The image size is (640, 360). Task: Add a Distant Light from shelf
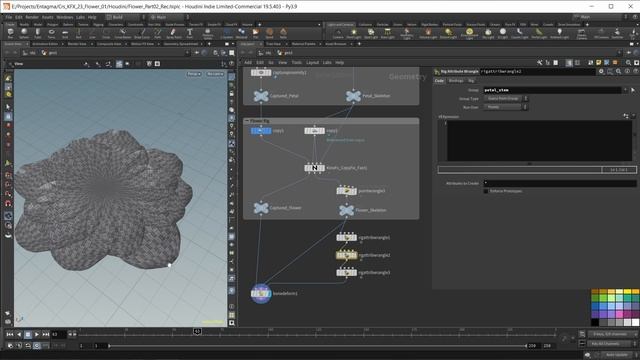[x=448, y=33]
